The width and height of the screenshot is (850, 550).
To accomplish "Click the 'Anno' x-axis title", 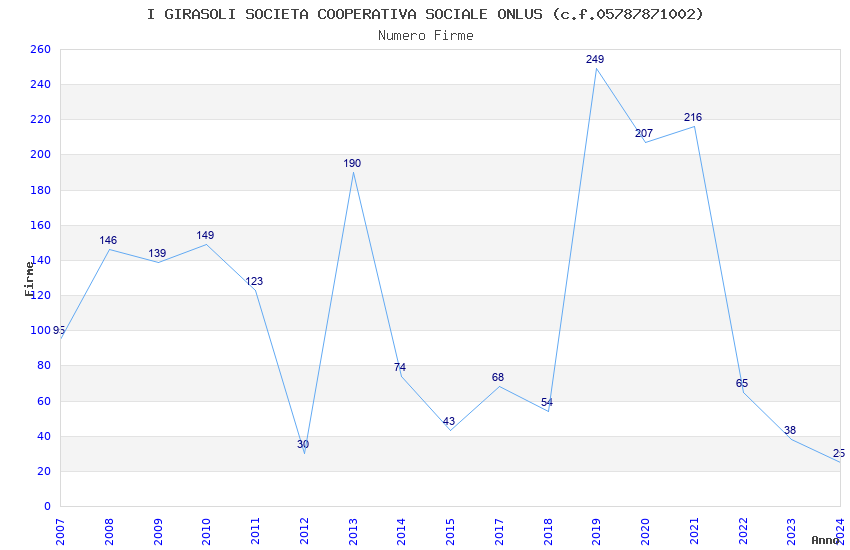I will pos(825,540).
